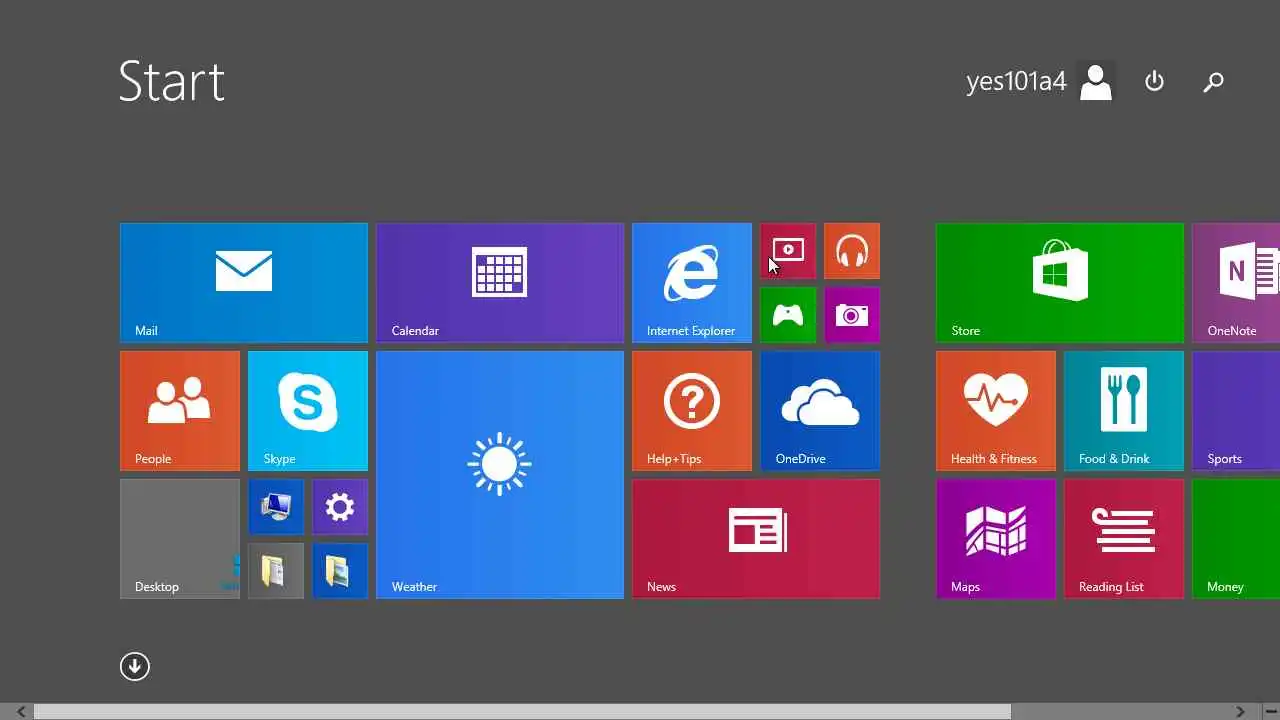Launch the OneNote tile

click(1236, 283)
